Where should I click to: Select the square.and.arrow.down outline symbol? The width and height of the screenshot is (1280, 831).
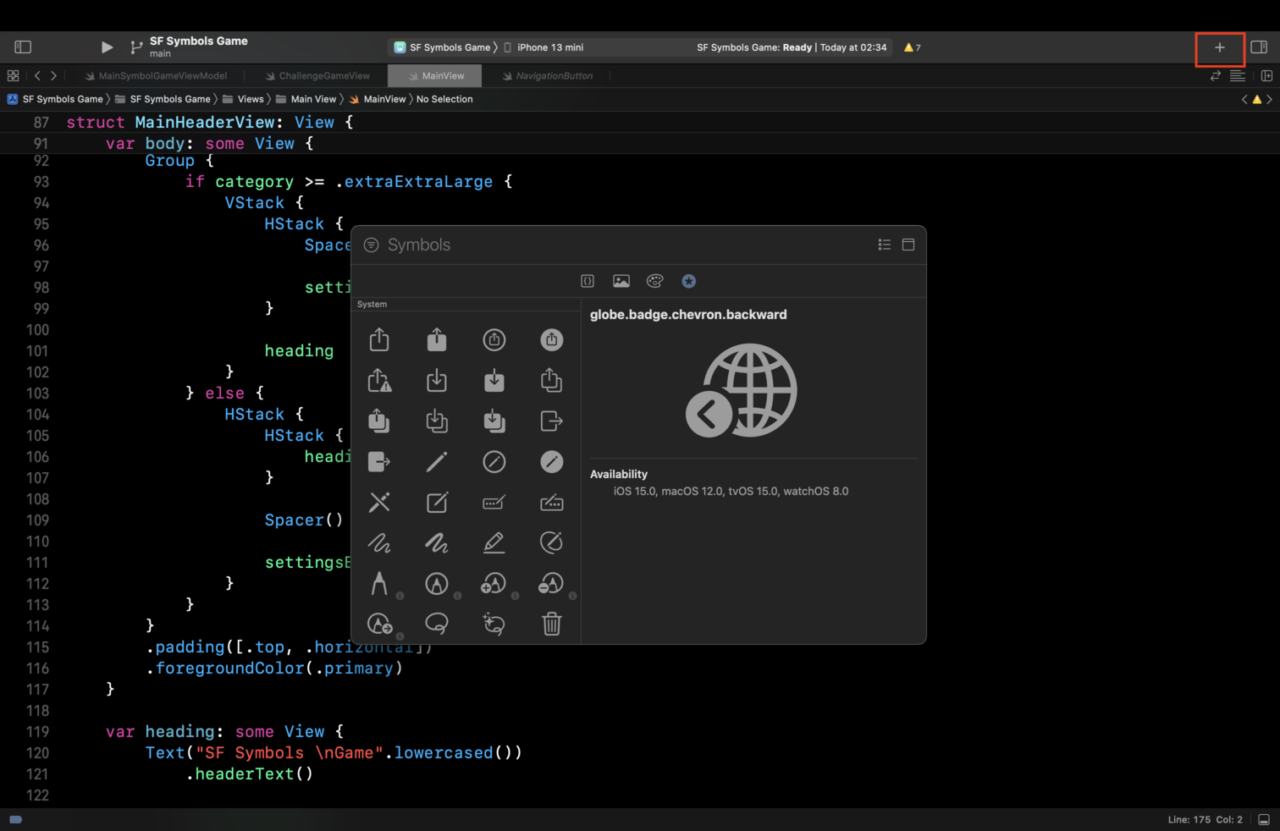click(437, 381)
